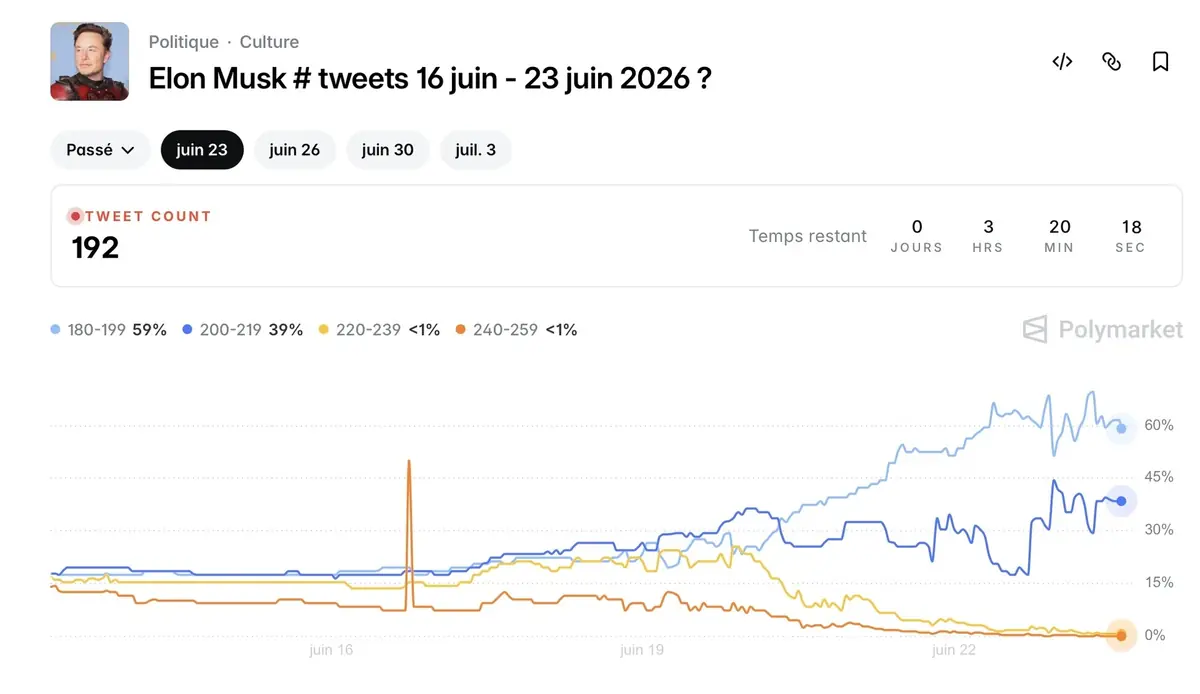Viewport: 1200px width, 694px height.
Task: Toggle the 180-199 legend series
Action: (108, 330)
